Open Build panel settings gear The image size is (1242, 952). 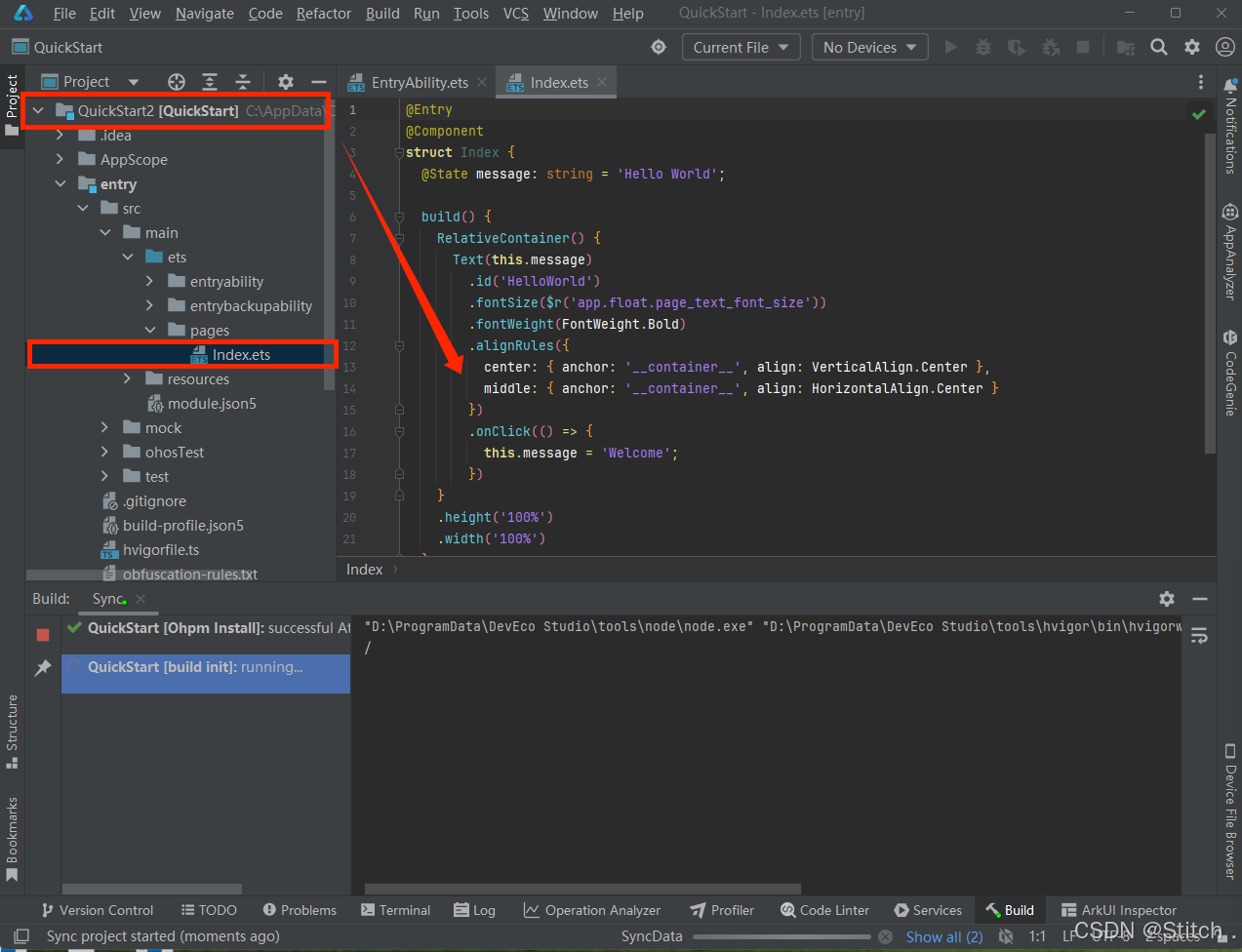point(1167,599)
